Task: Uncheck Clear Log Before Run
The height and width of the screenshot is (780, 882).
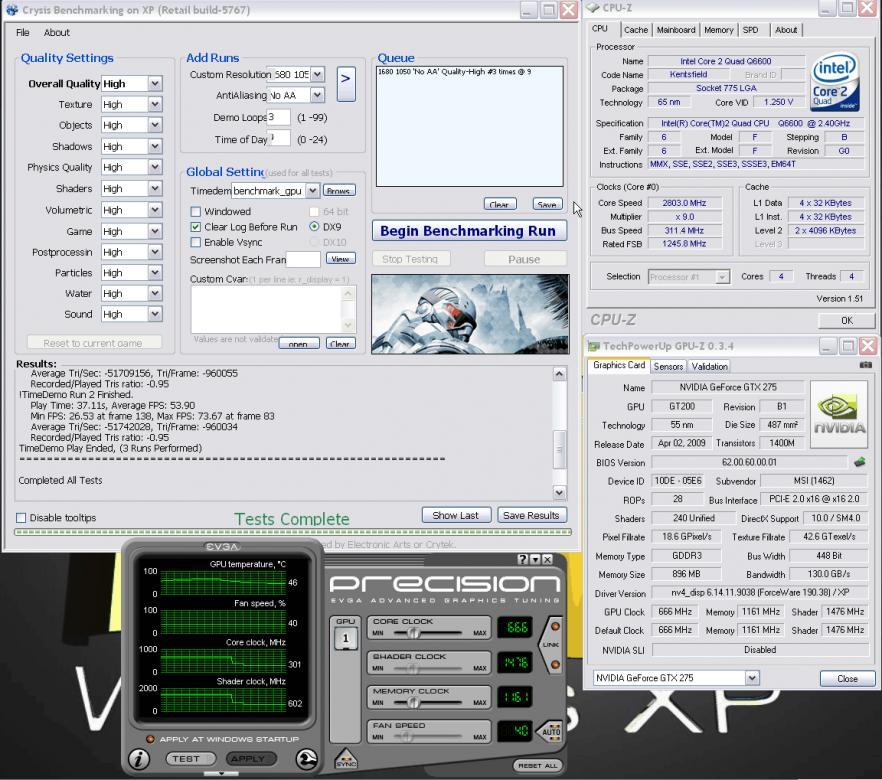Action: (x=196, y=227)
